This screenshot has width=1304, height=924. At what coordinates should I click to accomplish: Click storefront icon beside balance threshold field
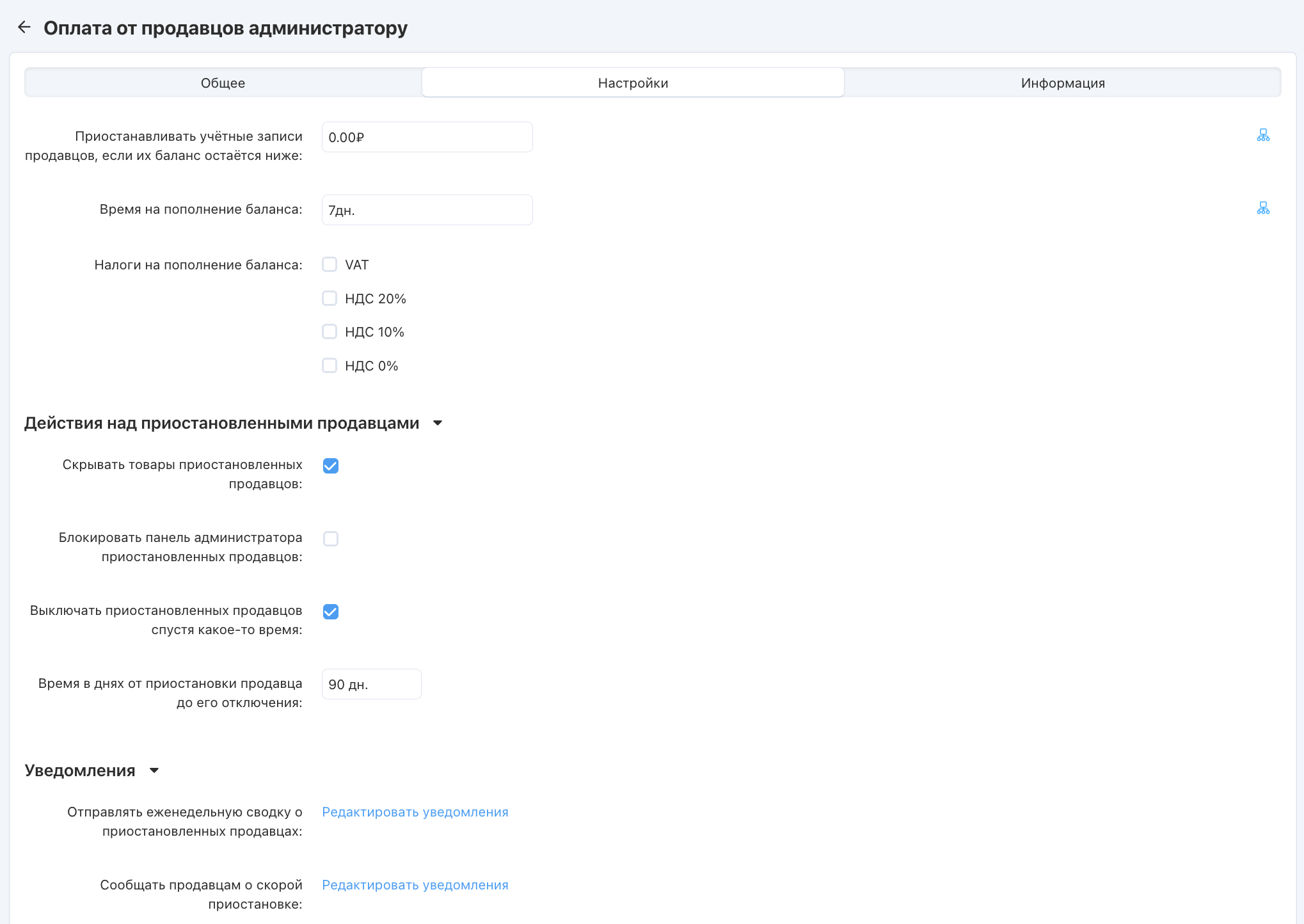point(1262,135)
